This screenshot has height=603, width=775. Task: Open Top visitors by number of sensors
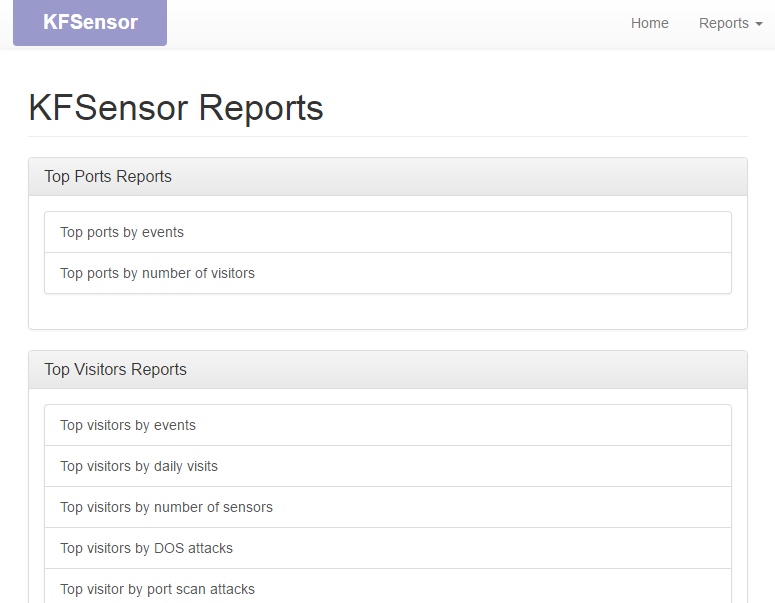388,508
